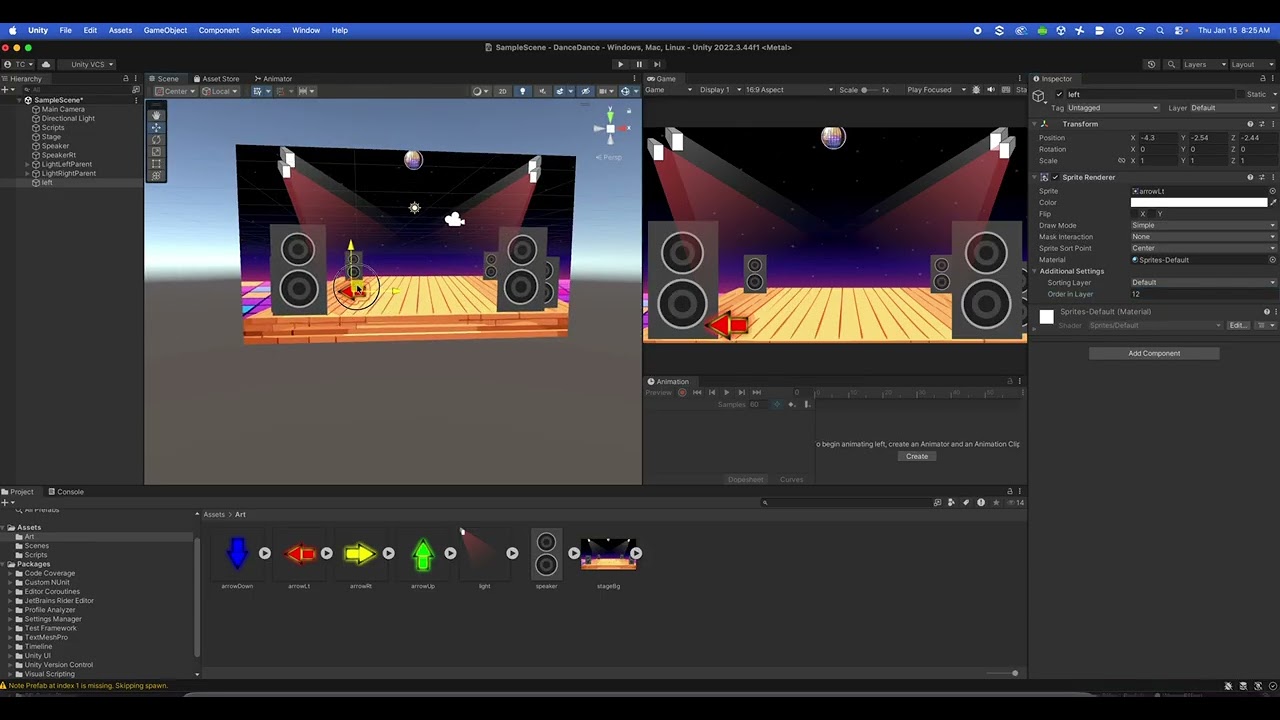Mute Game view audio icon

(991, 90)
